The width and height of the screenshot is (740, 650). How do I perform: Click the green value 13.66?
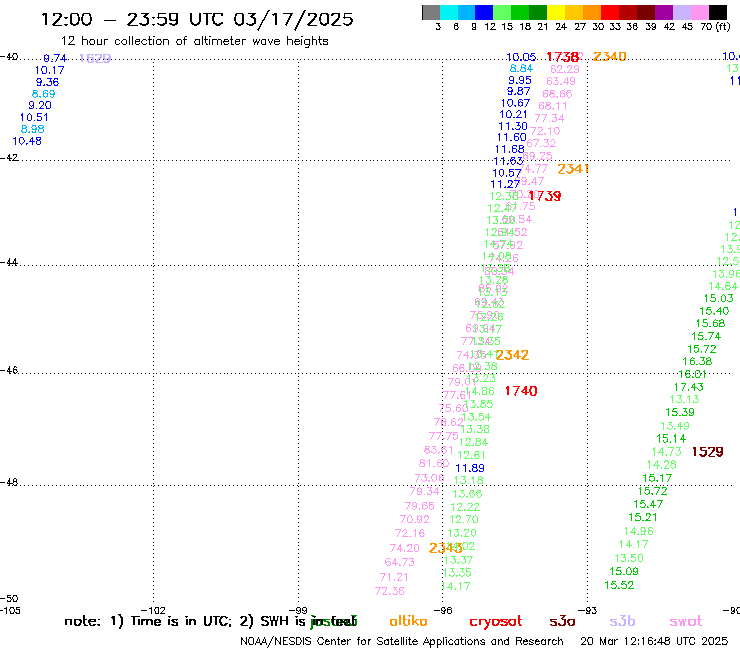point(467,494)
